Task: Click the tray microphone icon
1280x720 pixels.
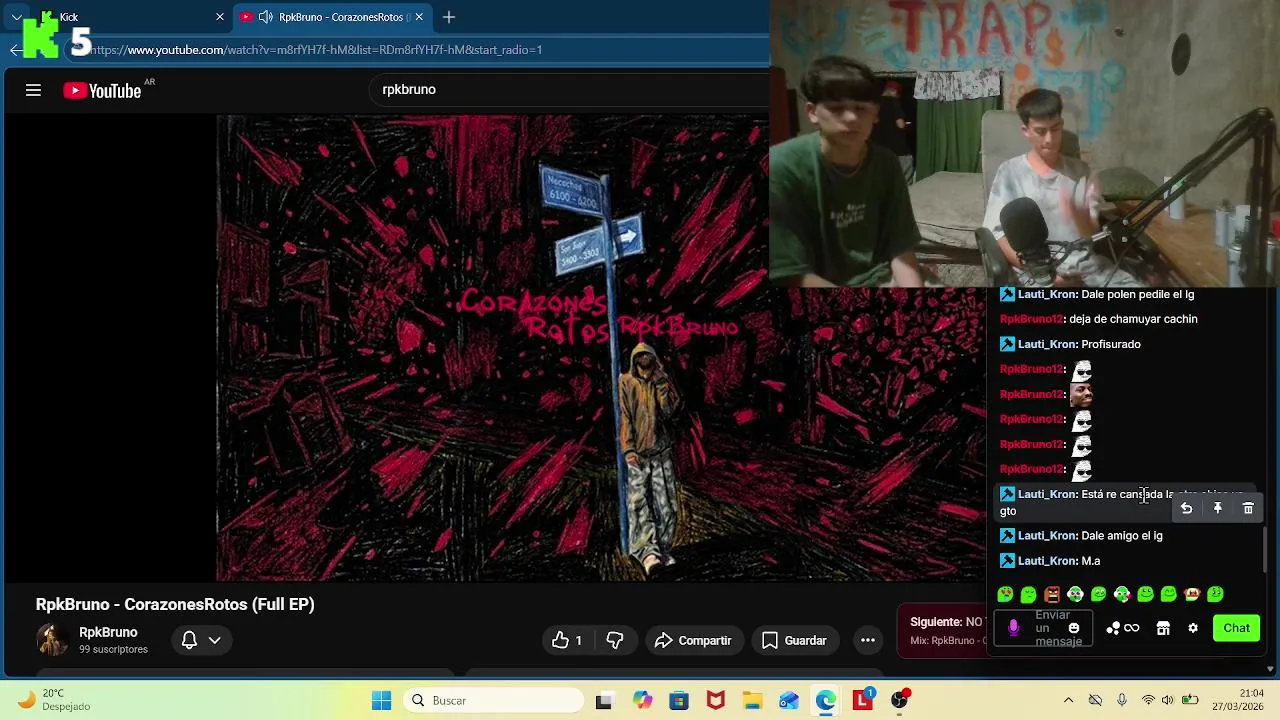Action: click(x=1122, y=700)
